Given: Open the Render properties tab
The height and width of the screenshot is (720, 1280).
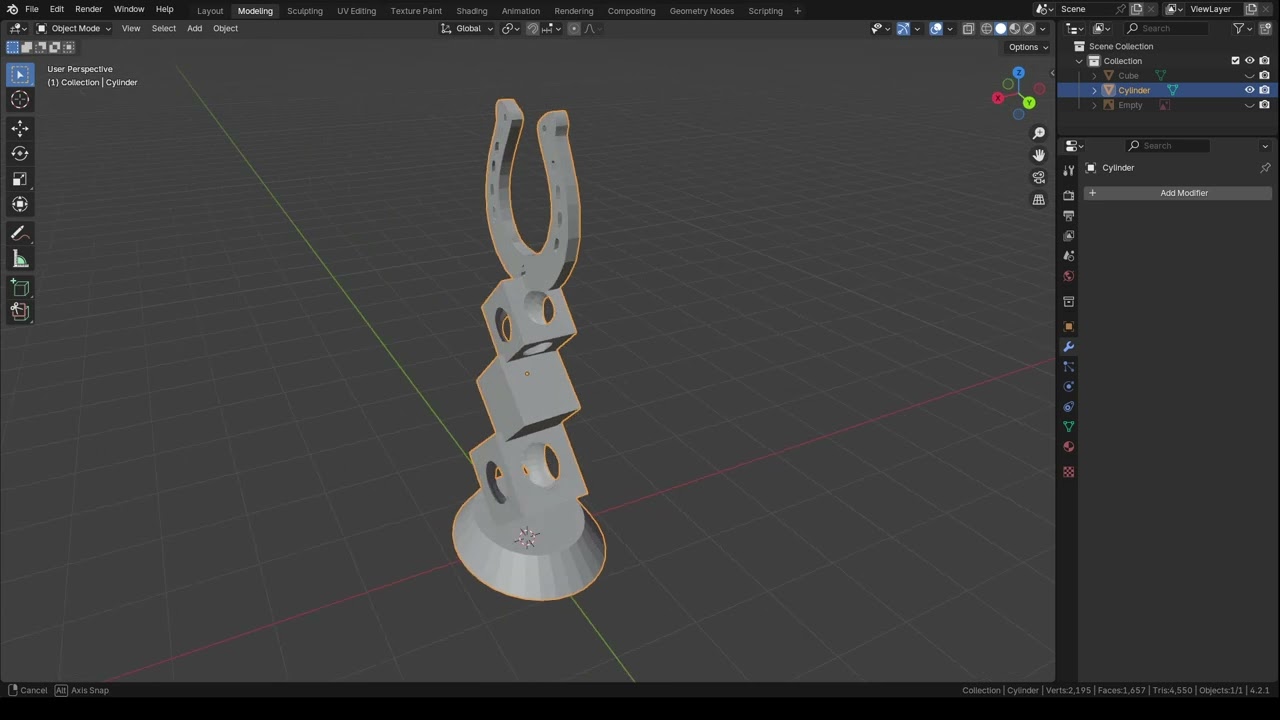Looking at the screenshot, I should tap(1068, 196).
